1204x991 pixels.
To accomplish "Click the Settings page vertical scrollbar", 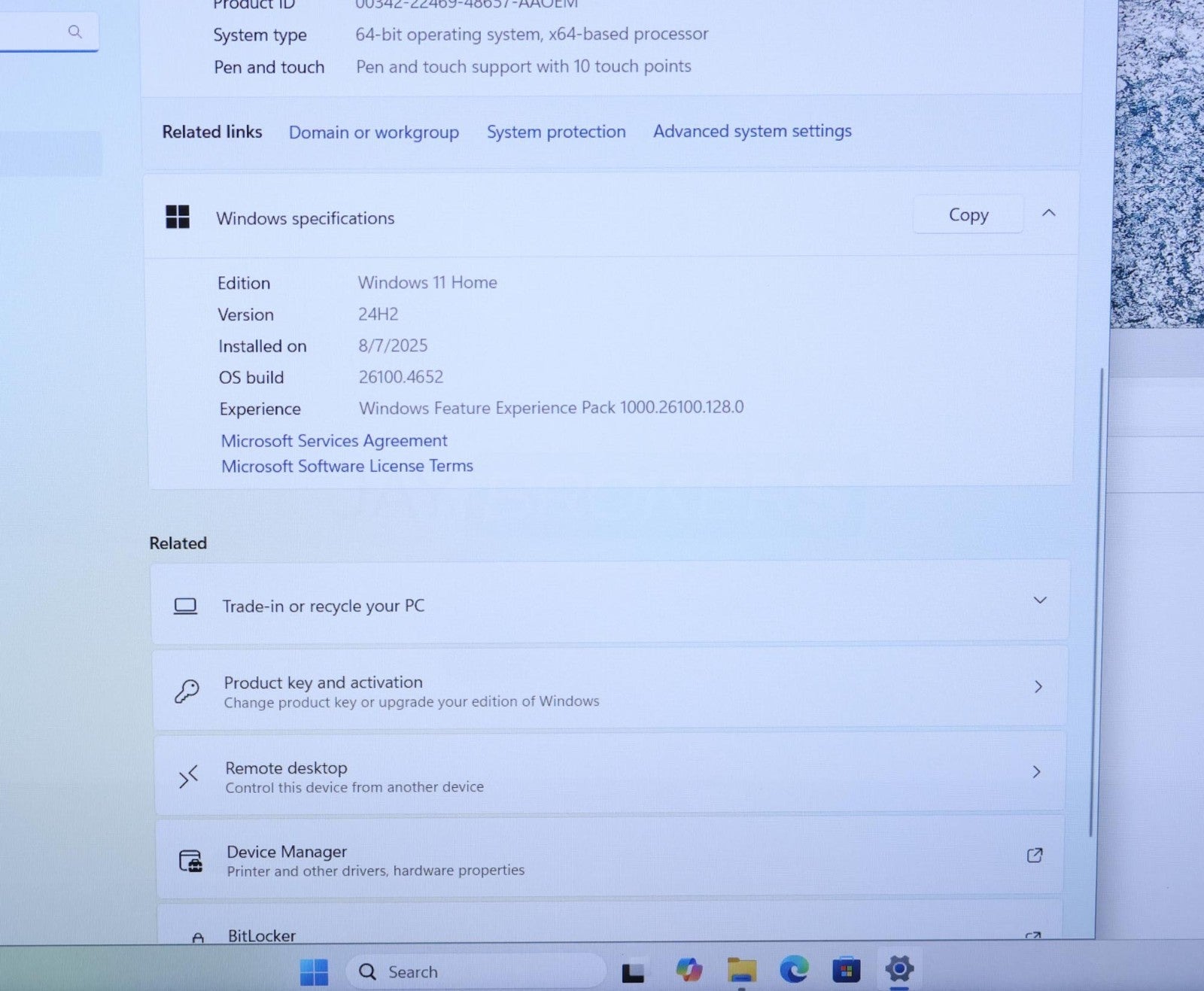I will [1093, 602].
